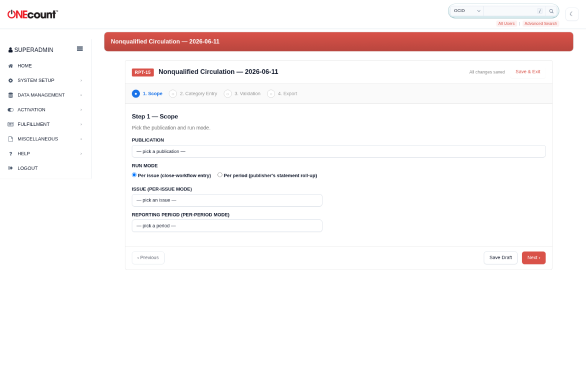This screenshot has width=586, height=366.
Task: Focus the top search input field
Action: tap(510, 11)
